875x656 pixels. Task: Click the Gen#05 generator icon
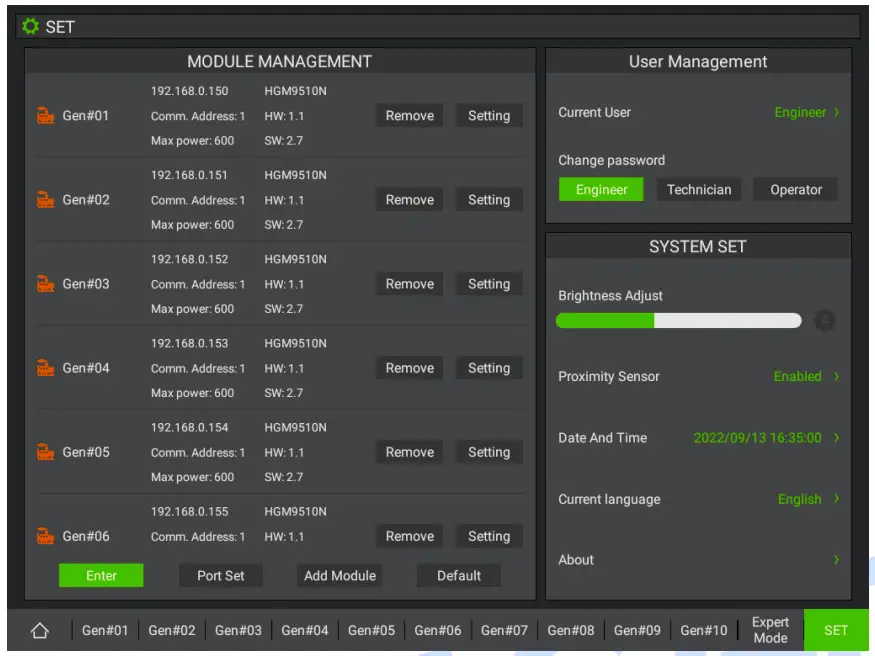coord(43,452)
